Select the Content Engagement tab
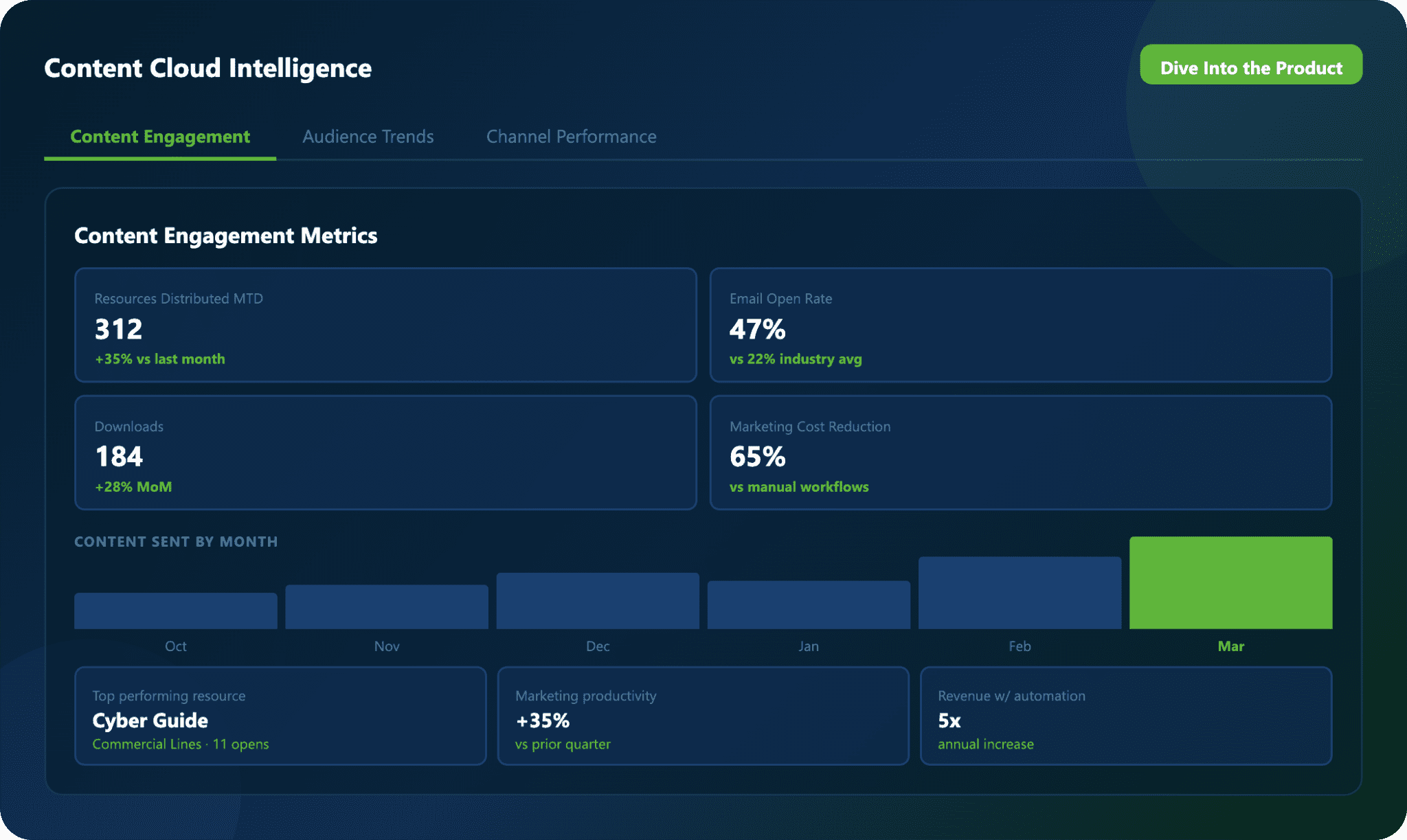The image size is (1407, 840). tap(160, 137)
